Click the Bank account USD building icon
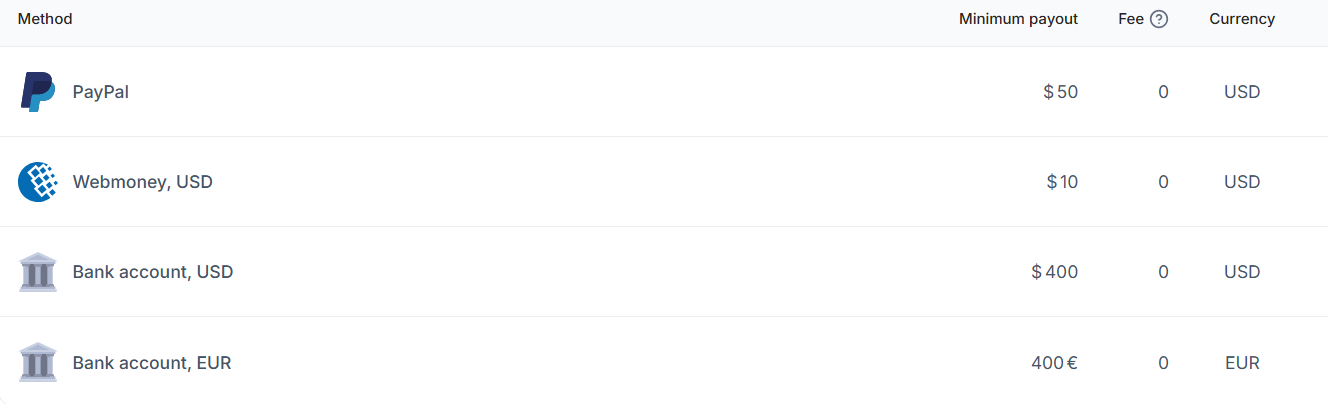The image size is (1328, 404). pos(38,272)
